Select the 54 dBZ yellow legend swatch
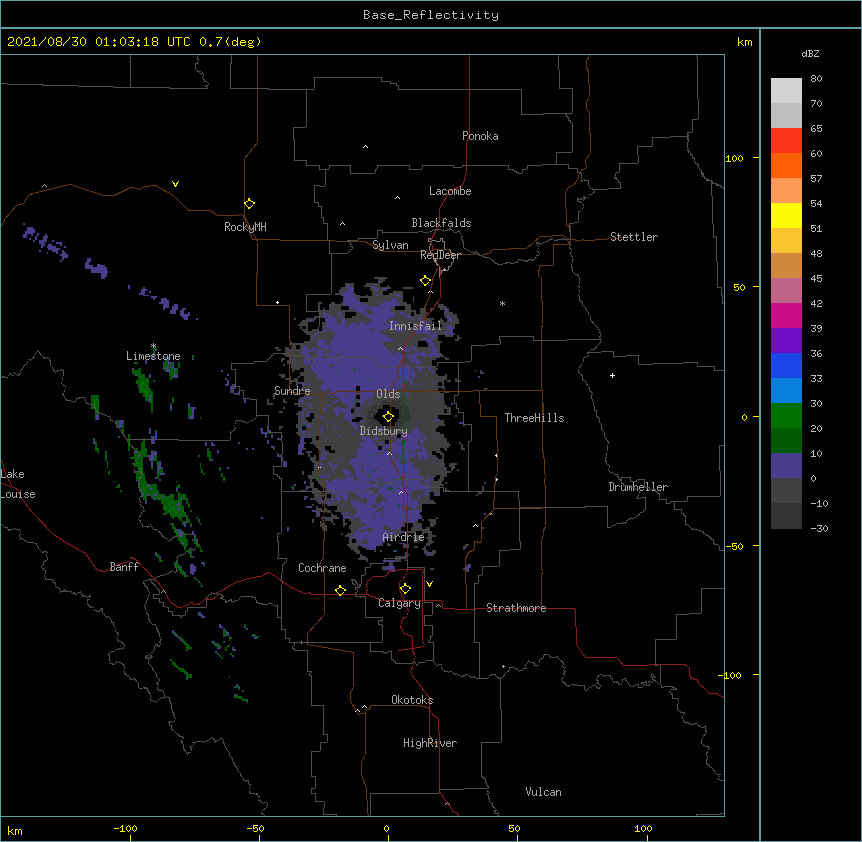Image resolution: width=862 pixels, height=842 pixels. (x=786, y=215)
